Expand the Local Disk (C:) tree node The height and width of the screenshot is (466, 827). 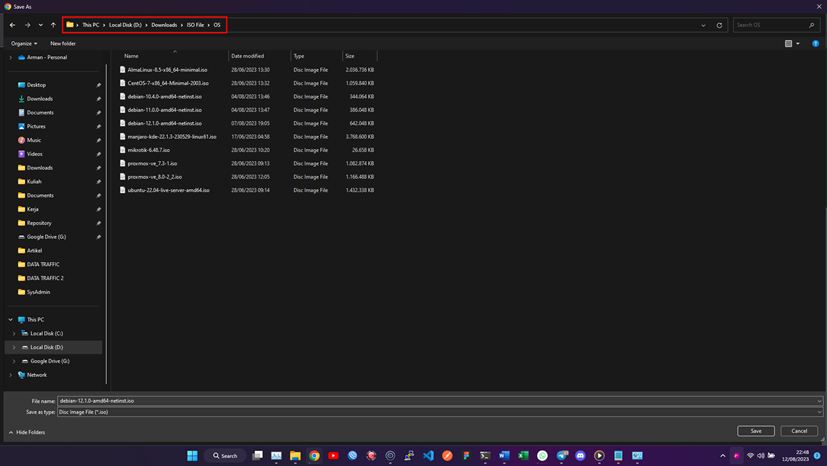[14, 333]
